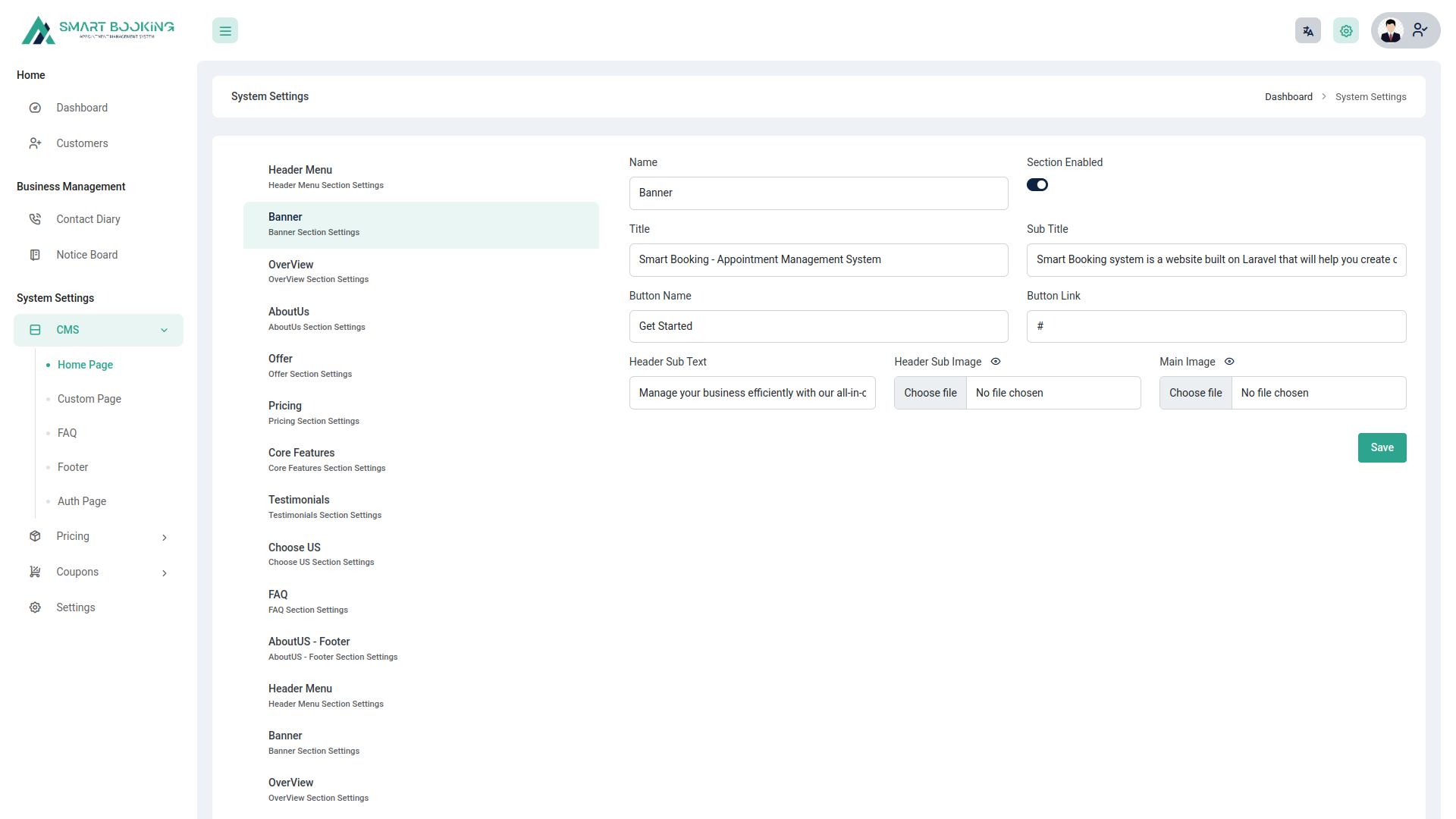The image size is (1456, 819).
Task: Click the hamburger menu toggle button
Action: [x=224, y=30]
